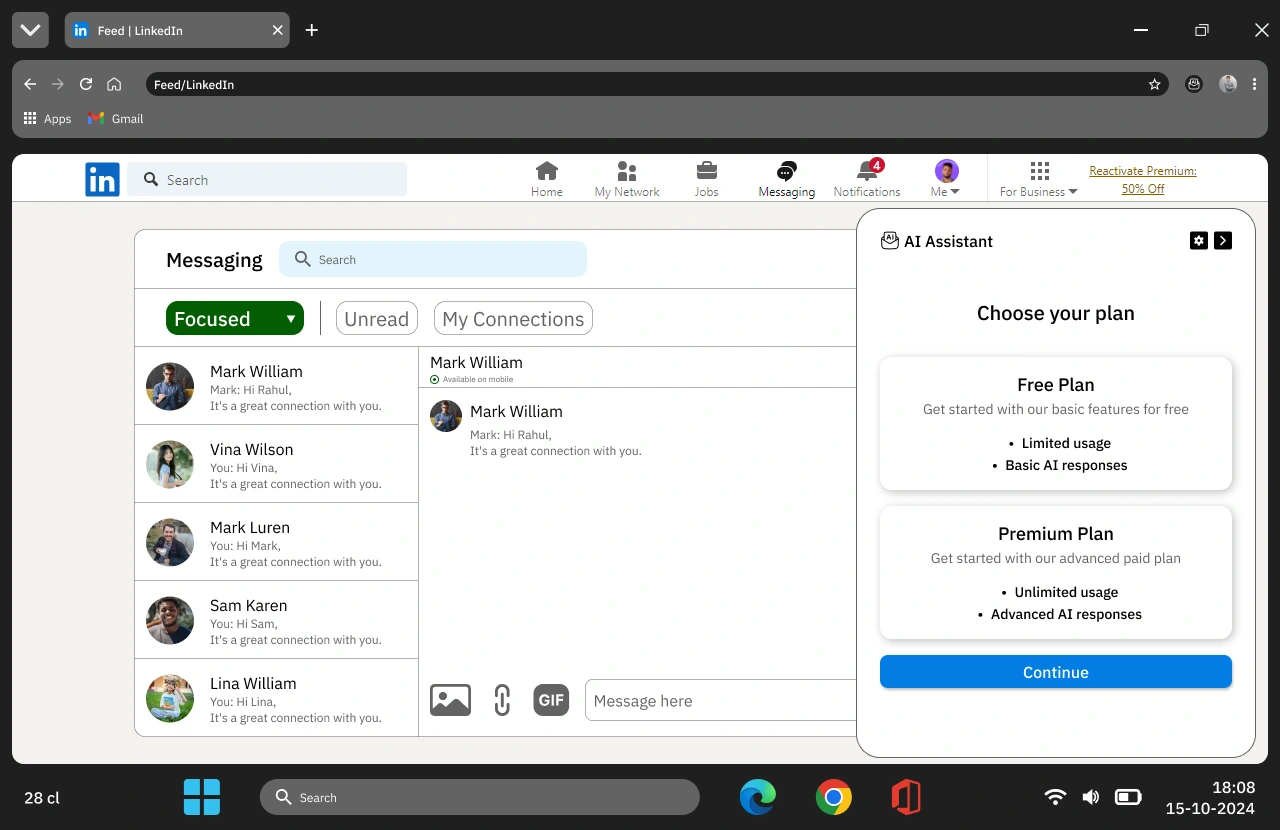Click Mark William's avatar in the chat message
This screenshot has width=1280, height=830.
(446, 416)
